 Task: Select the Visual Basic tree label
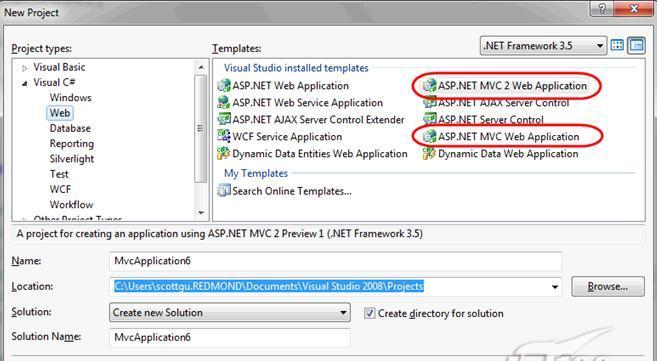[x=59, y=67]
